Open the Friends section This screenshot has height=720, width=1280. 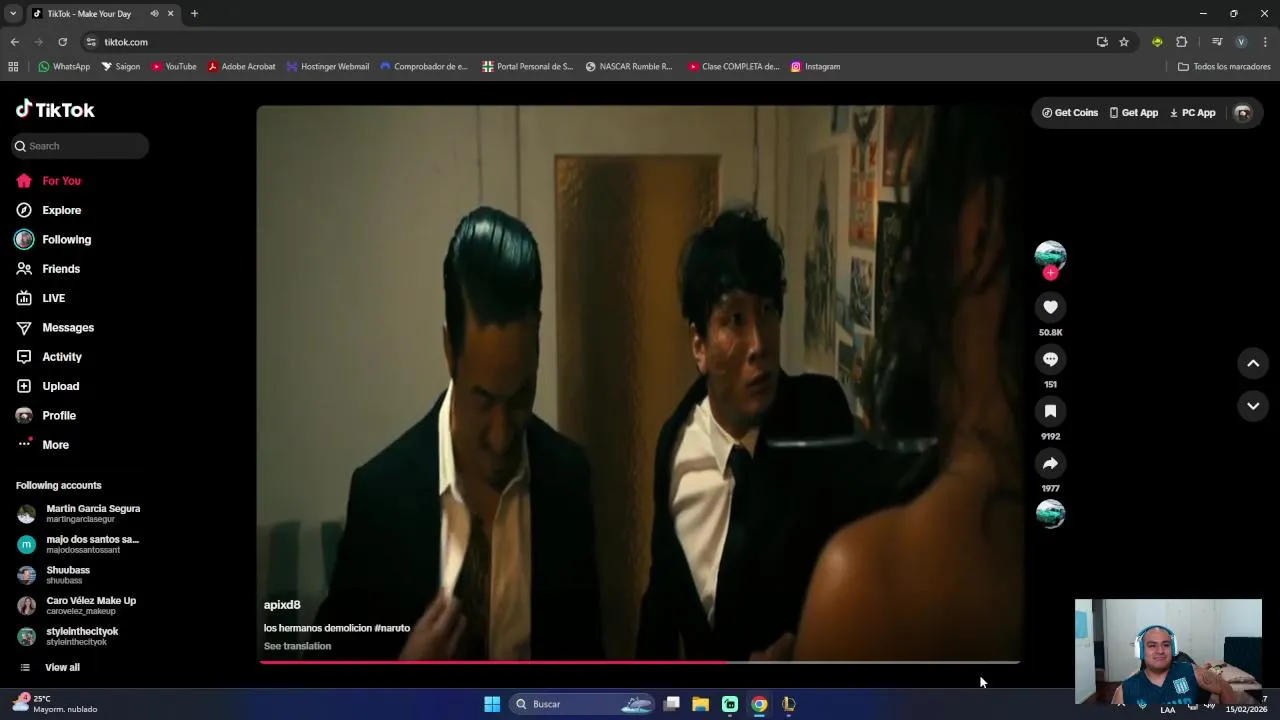[48, 269]
